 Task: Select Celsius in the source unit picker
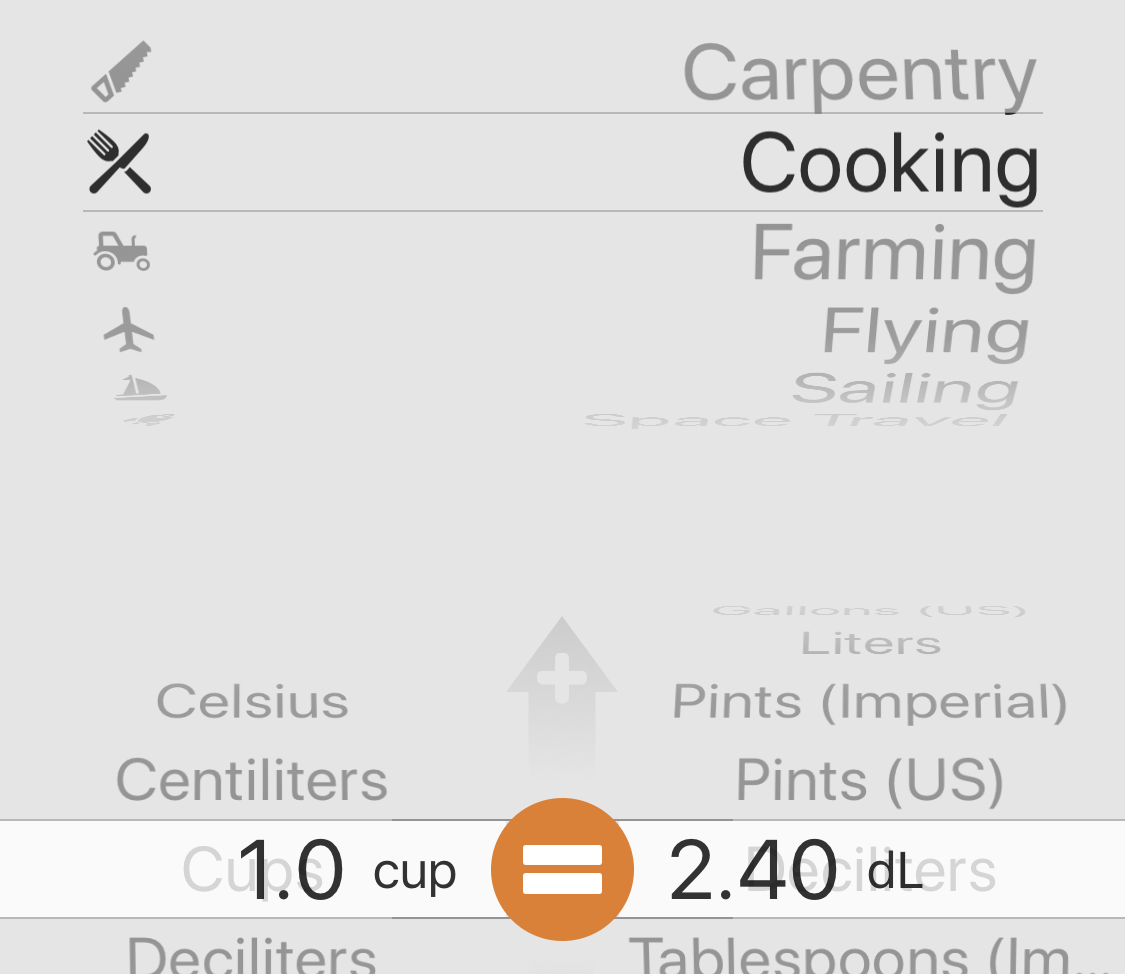coord(253,701)
